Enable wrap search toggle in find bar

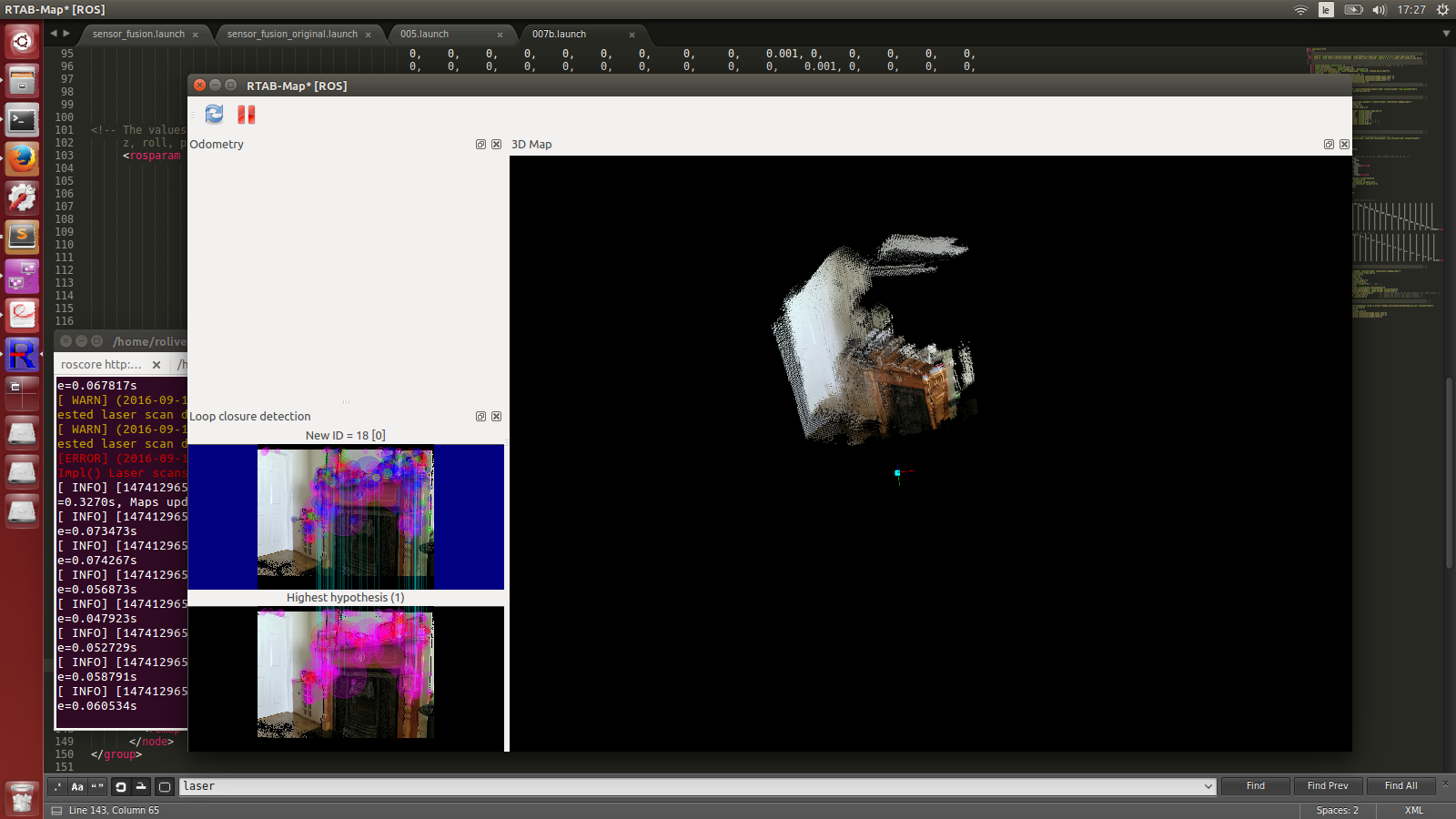120,787
